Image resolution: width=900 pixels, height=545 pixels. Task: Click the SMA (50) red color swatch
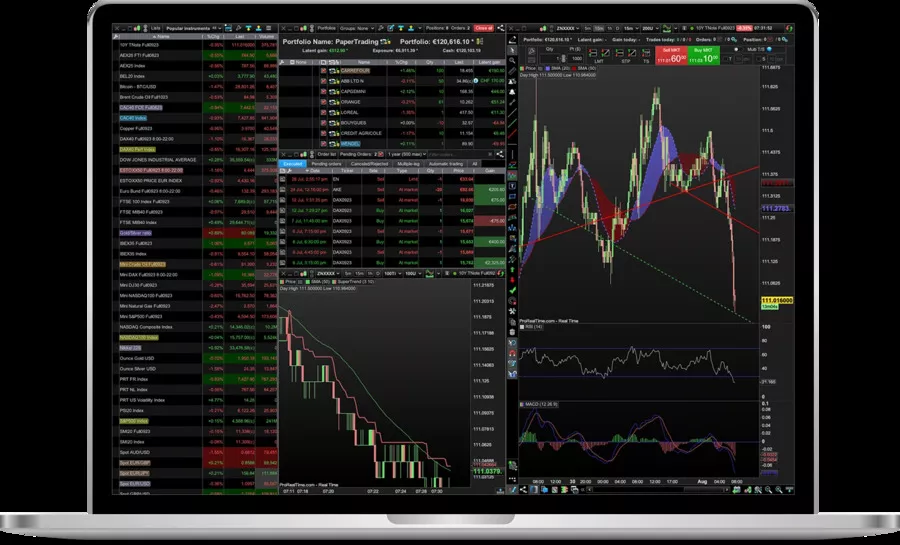point(574,68)
